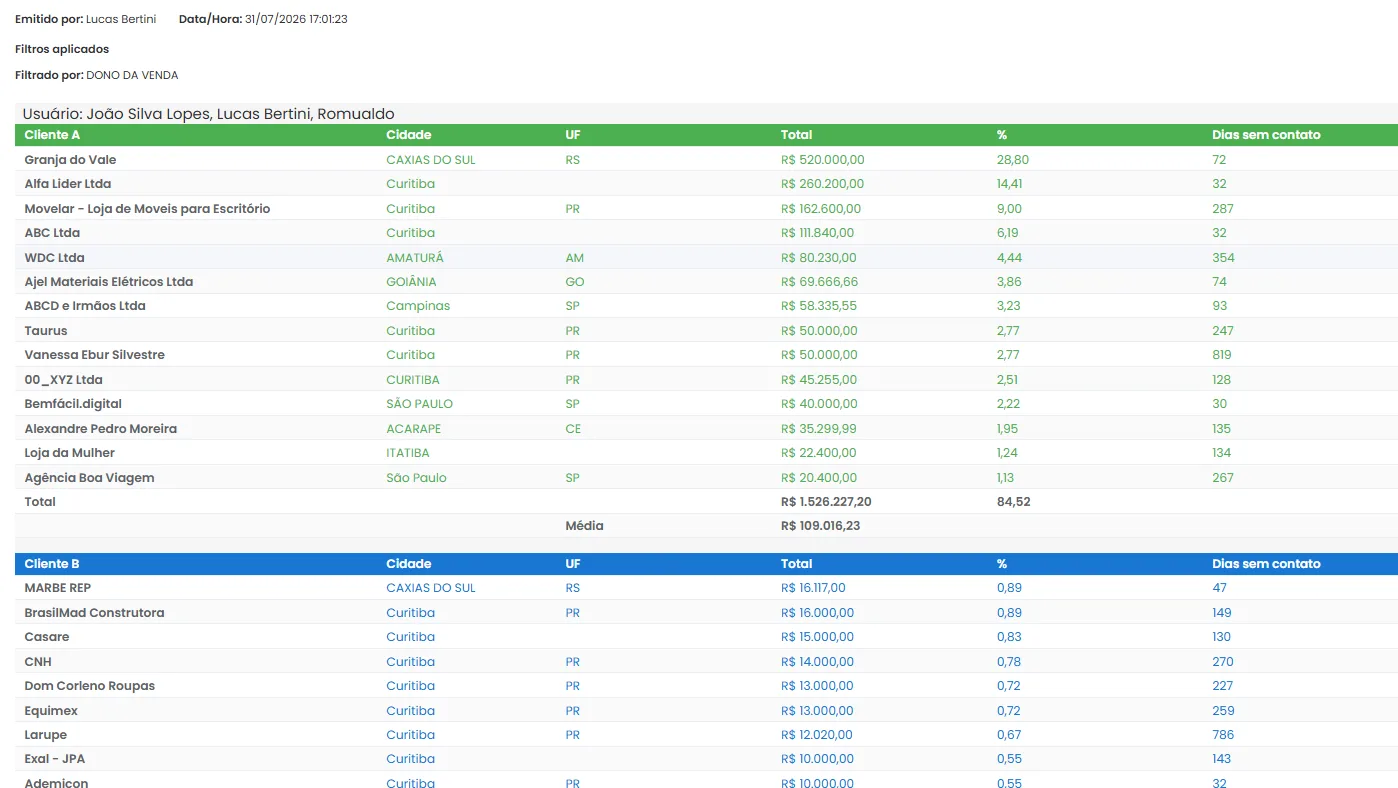Select the 'Taurus' client row
This screenshot has height=788, width=1398.
(x=706, y=331)
